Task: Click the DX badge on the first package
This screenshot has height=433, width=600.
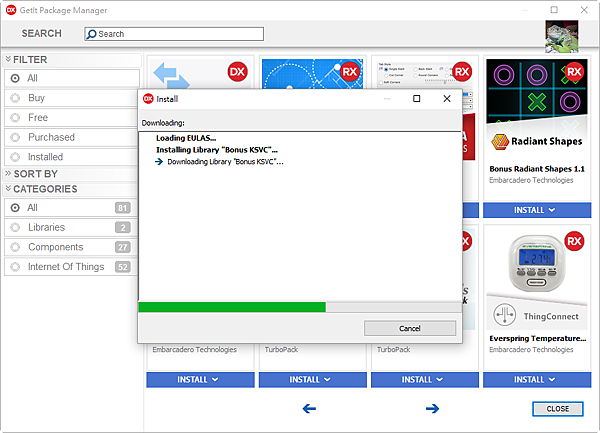Action: [x=238, y=72]
